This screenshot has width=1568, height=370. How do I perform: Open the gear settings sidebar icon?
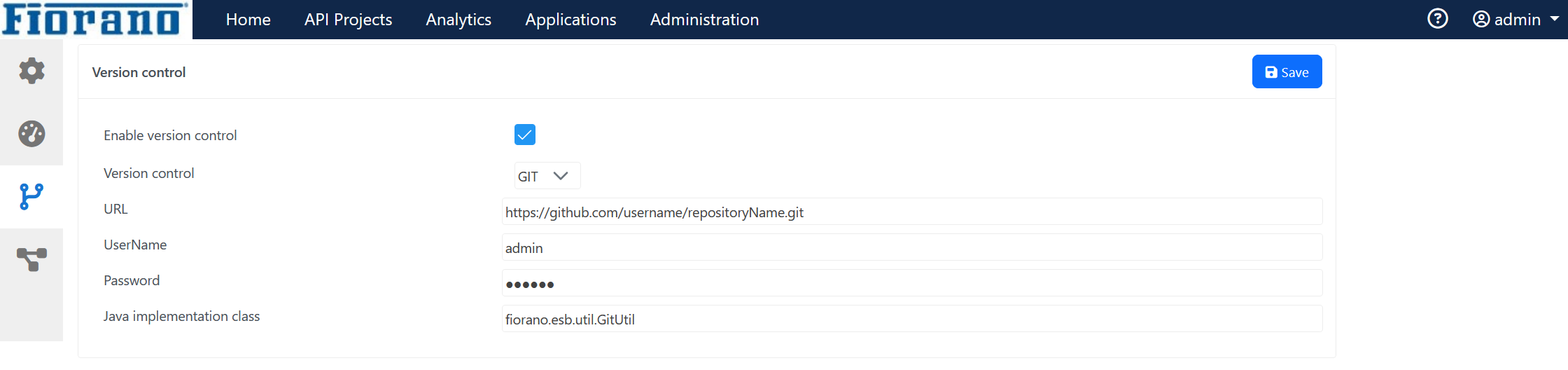tap(31, 71)
